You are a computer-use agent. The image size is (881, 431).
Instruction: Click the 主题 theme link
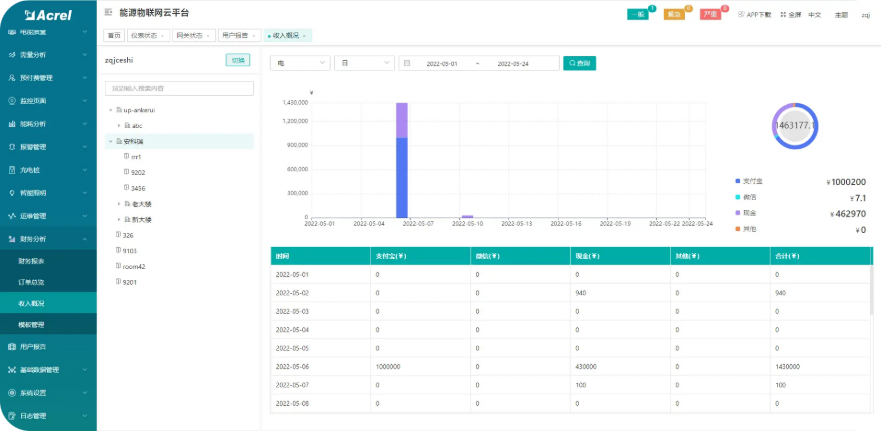[x=841, y=15]
